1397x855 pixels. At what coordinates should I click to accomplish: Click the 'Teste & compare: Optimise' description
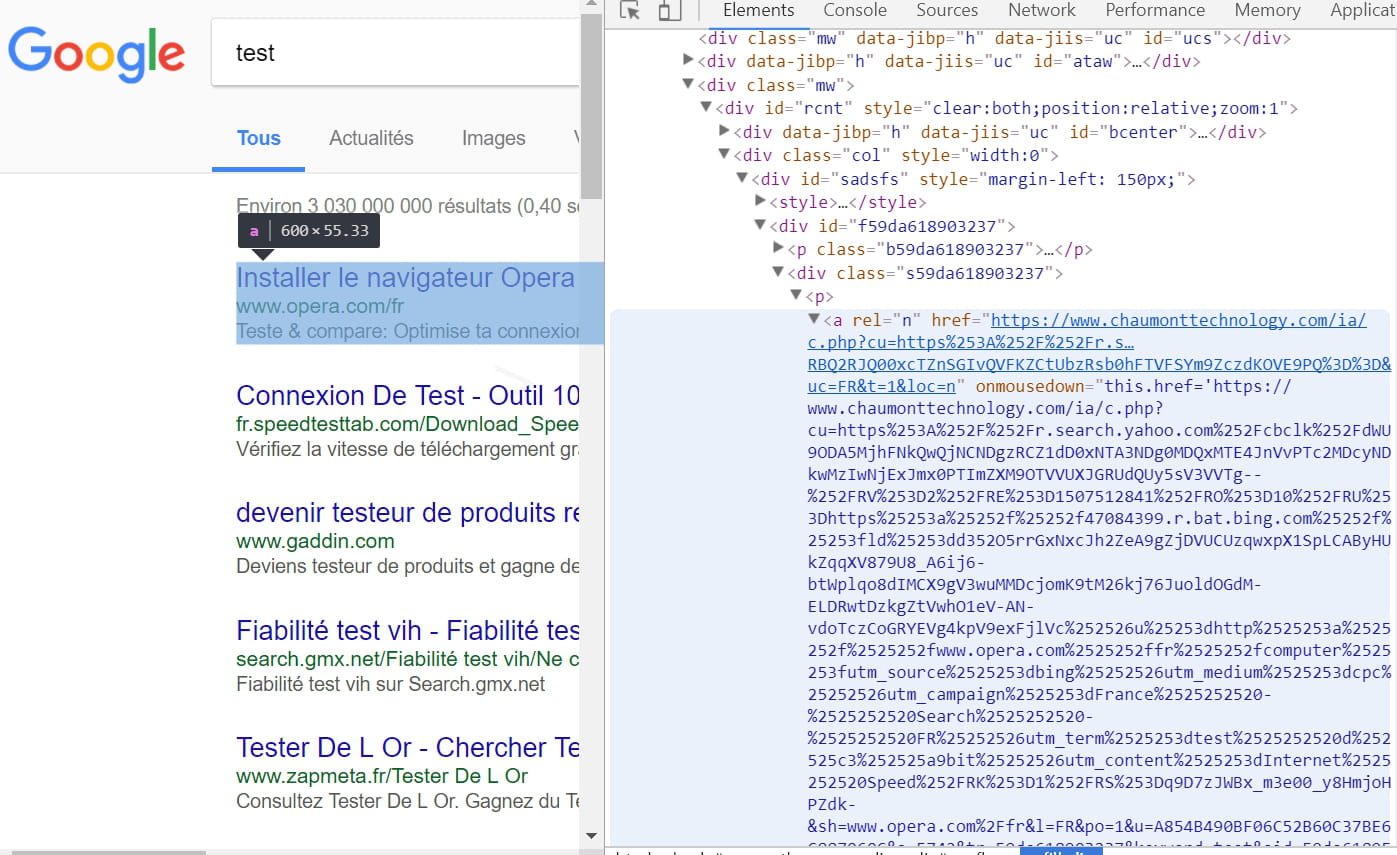click(407, 331)
